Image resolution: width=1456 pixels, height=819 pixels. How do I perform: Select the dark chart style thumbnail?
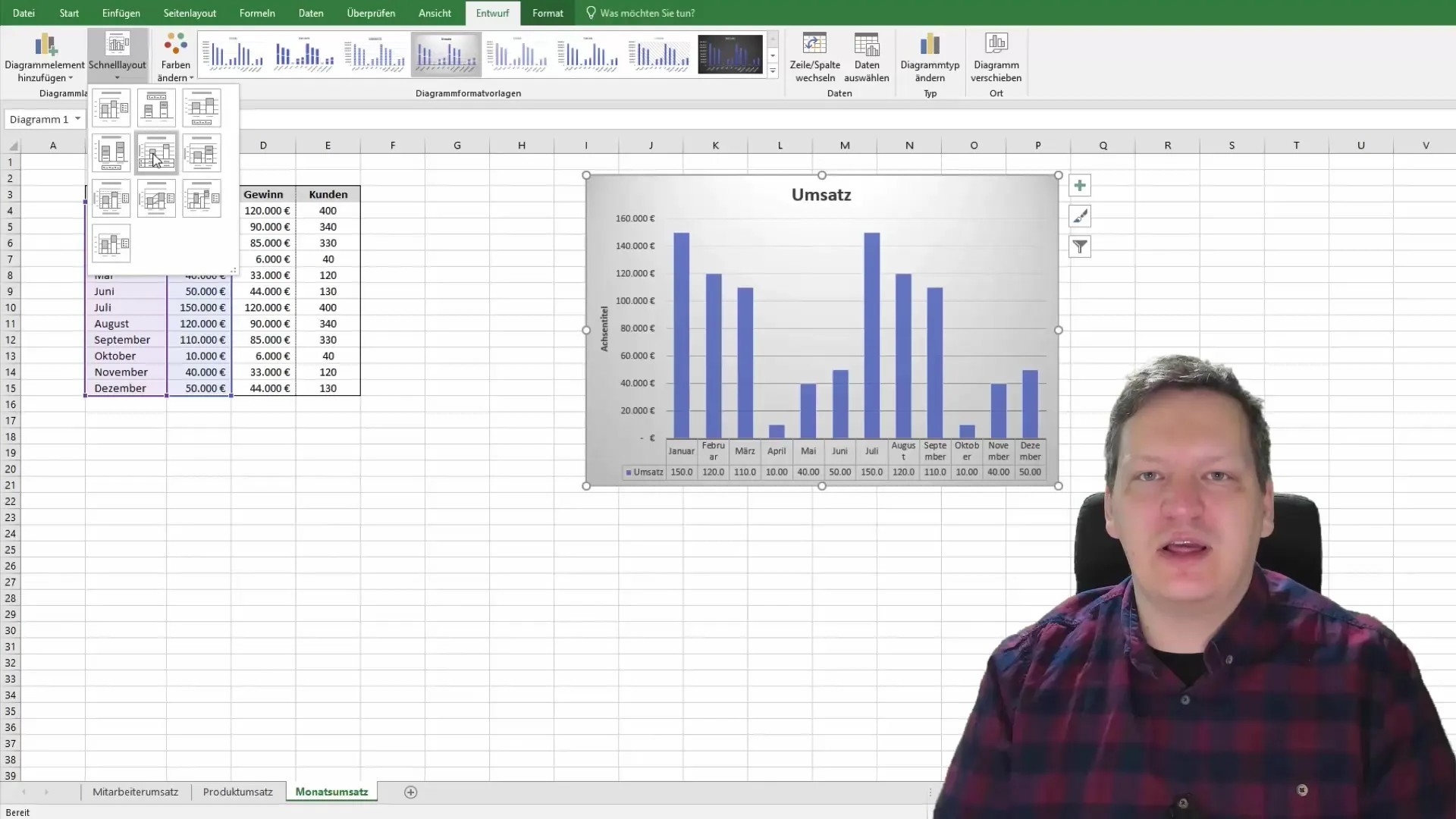pyautogui.click(x=730, y=54)
